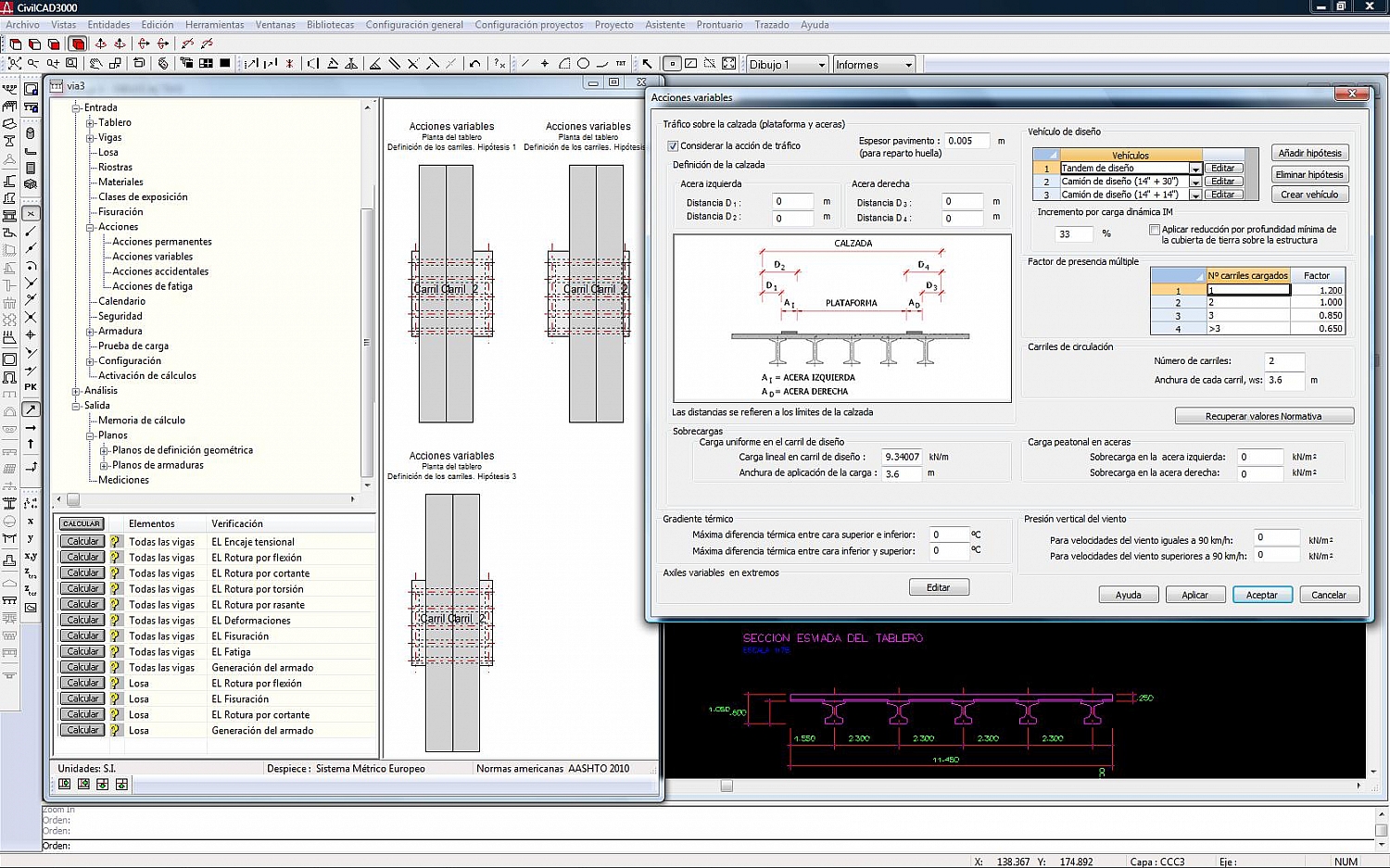Select the TXT text tool
Viewport: 1390px width, 868px height.
621,64
